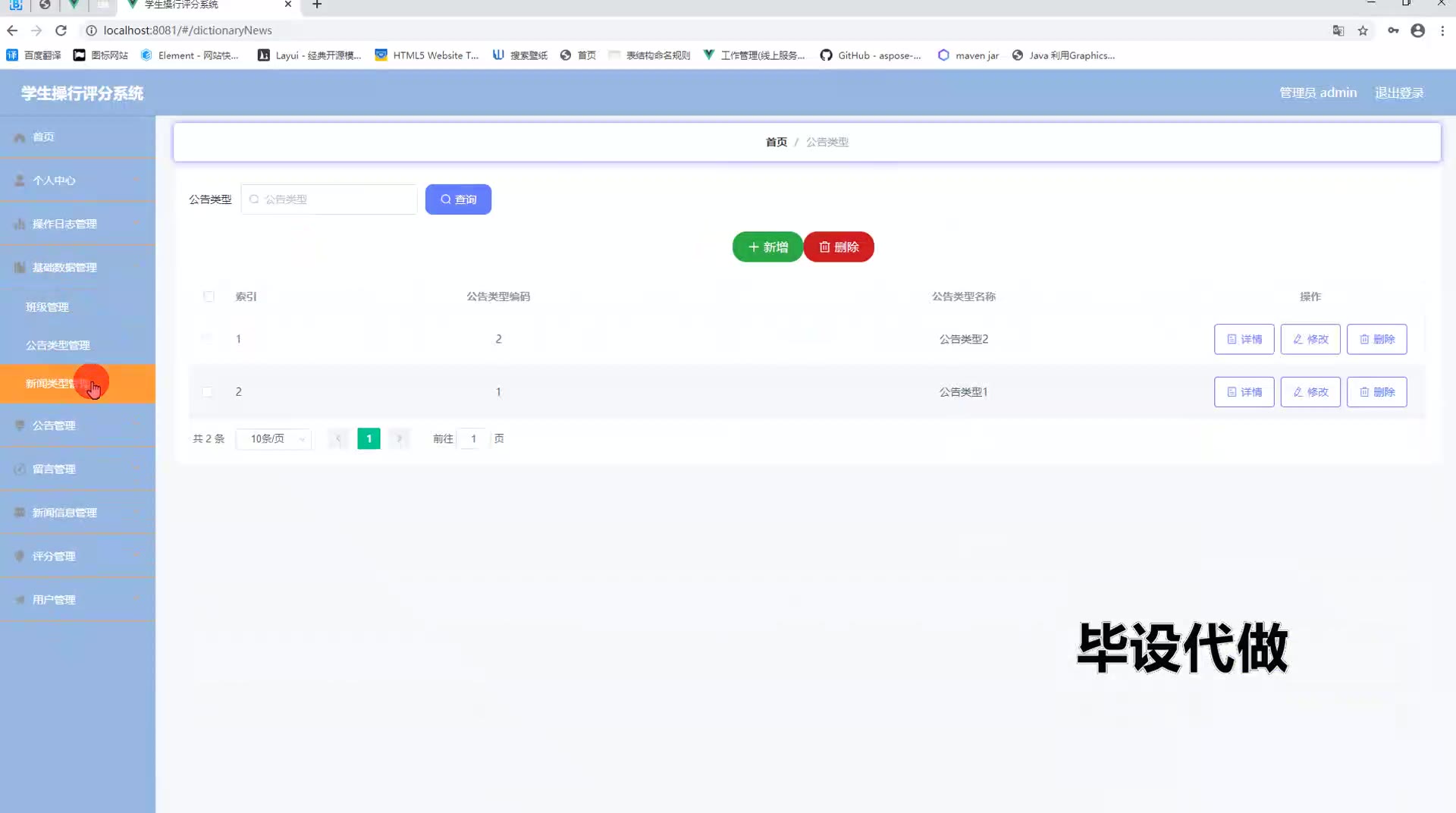Click 退出登录 to log out
The image size is (1456, 813).
coord(1399,93)
